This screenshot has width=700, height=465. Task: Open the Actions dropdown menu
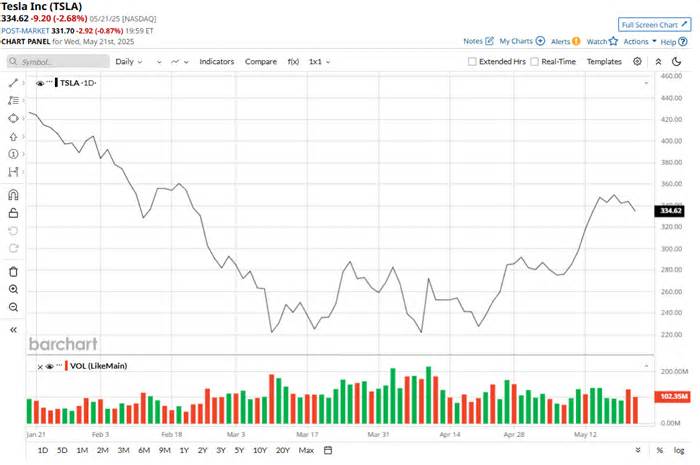tap(640, 41)
